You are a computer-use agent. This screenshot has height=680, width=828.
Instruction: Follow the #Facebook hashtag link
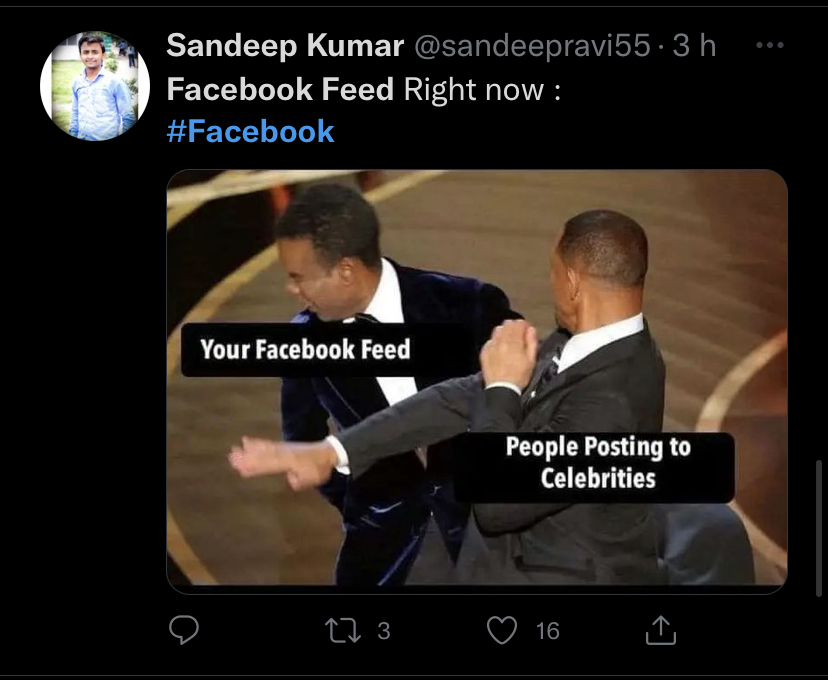click(x=250, y=132)
